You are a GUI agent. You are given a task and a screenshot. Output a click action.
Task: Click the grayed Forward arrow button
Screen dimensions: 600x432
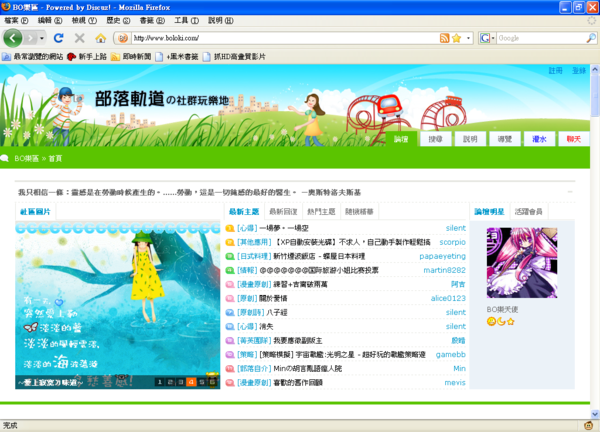pyautogui.click(x=30, y=38)
